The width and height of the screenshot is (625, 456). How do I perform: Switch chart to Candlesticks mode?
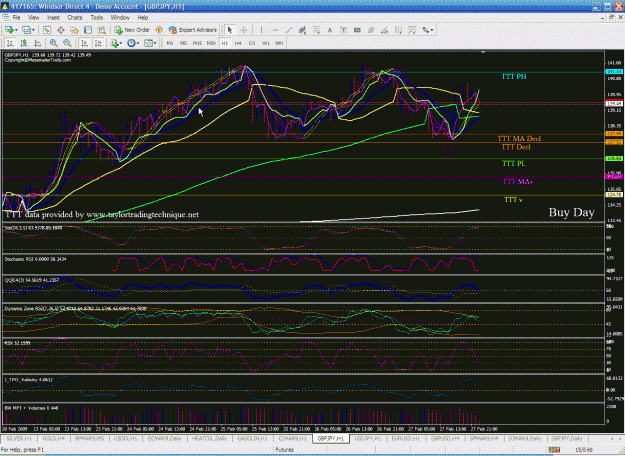point(24,43)
